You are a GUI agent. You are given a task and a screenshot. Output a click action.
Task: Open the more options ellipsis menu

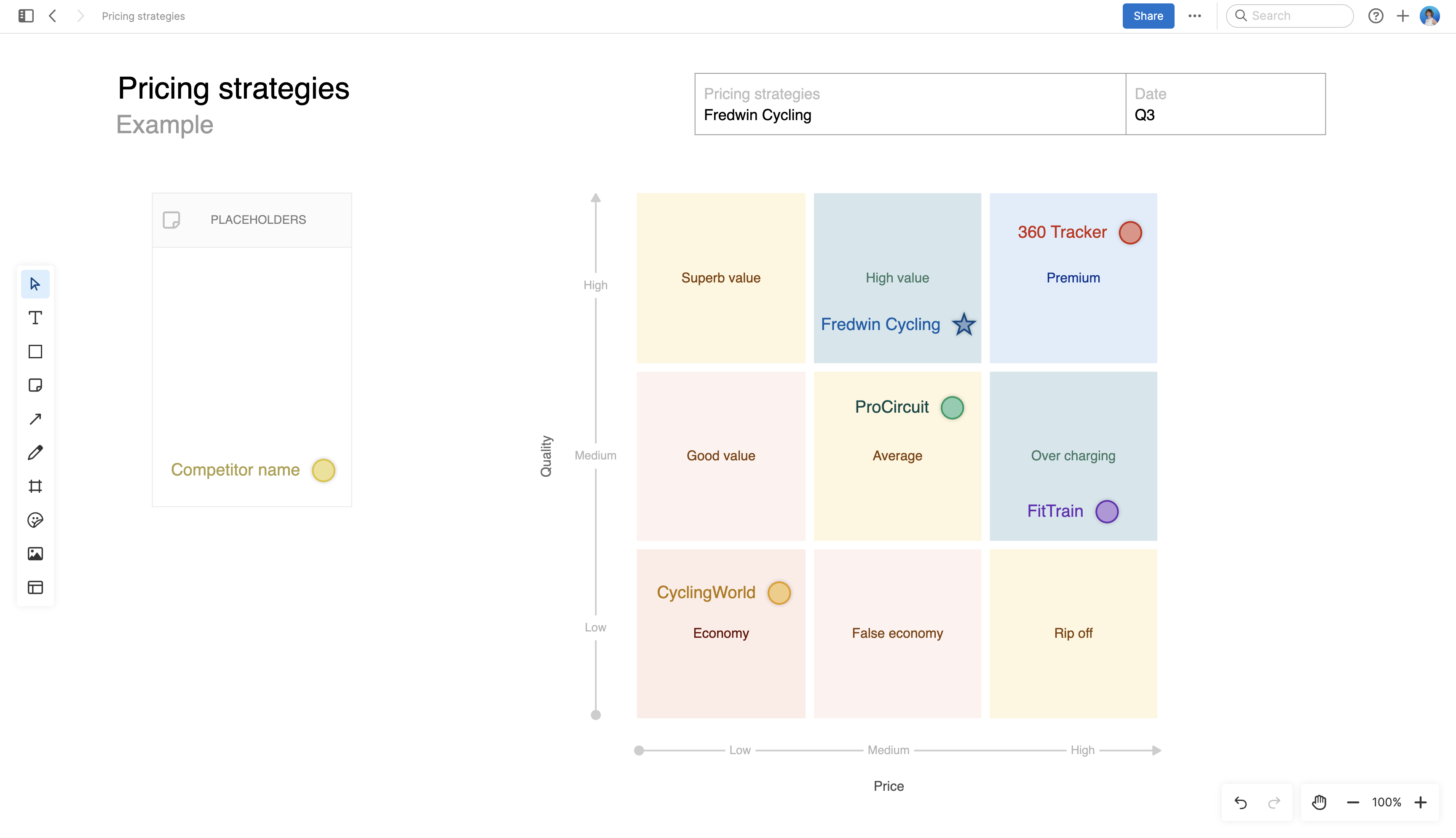(x=1194, y=16)
